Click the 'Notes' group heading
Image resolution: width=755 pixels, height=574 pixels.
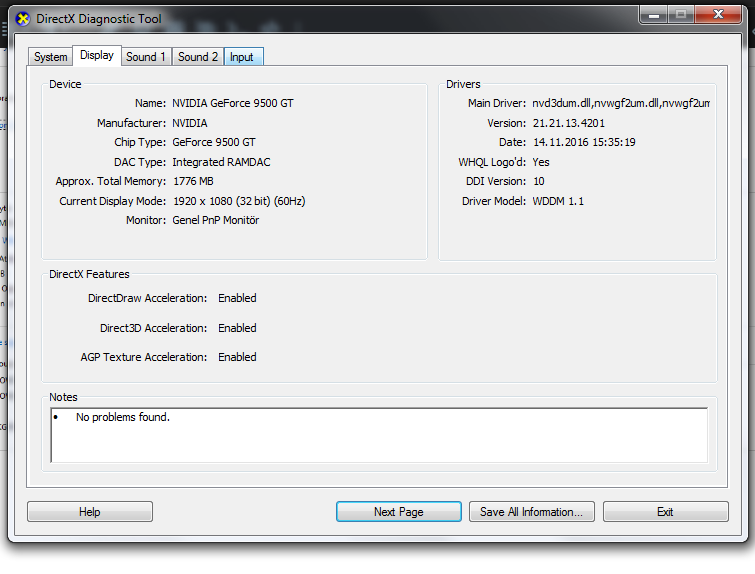64,397
